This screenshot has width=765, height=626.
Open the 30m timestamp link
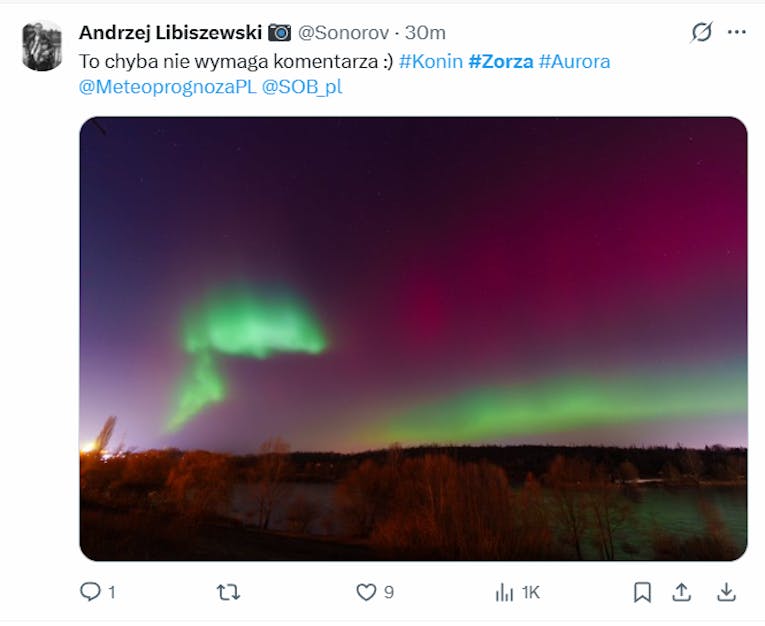click(x=425, y=33)
